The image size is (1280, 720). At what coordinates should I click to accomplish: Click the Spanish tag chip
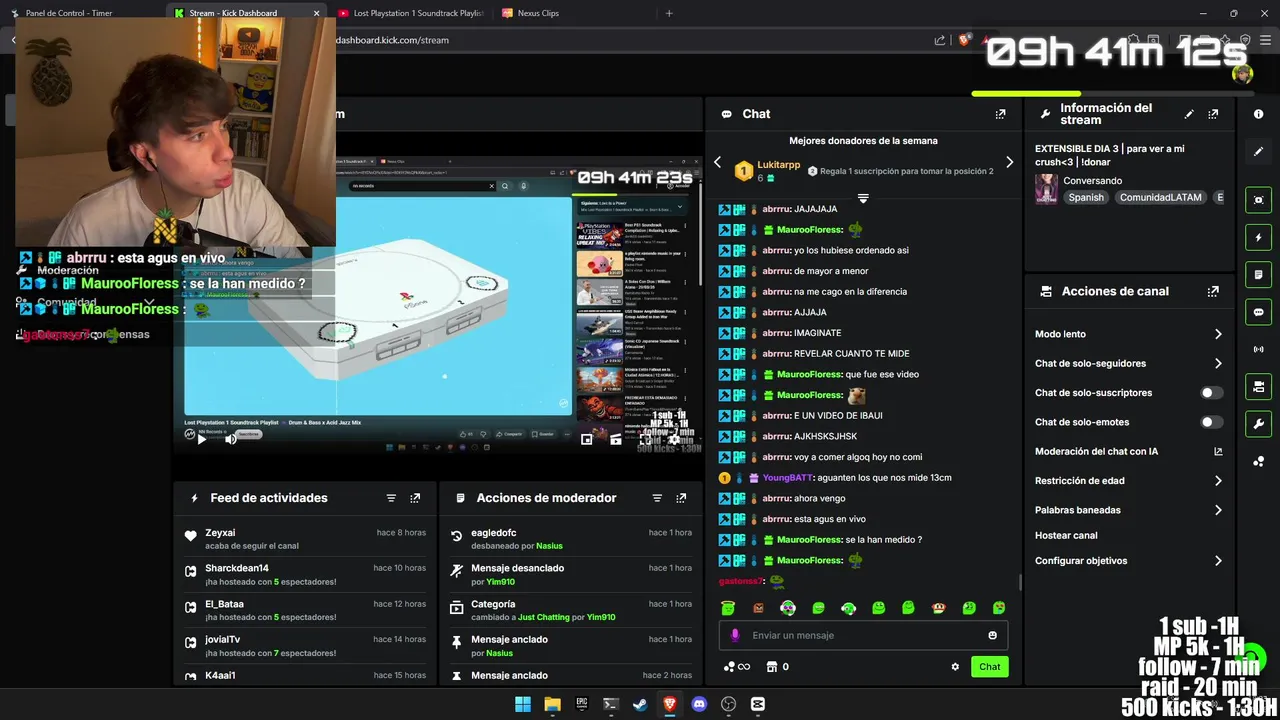click(x=1086, y=198)
